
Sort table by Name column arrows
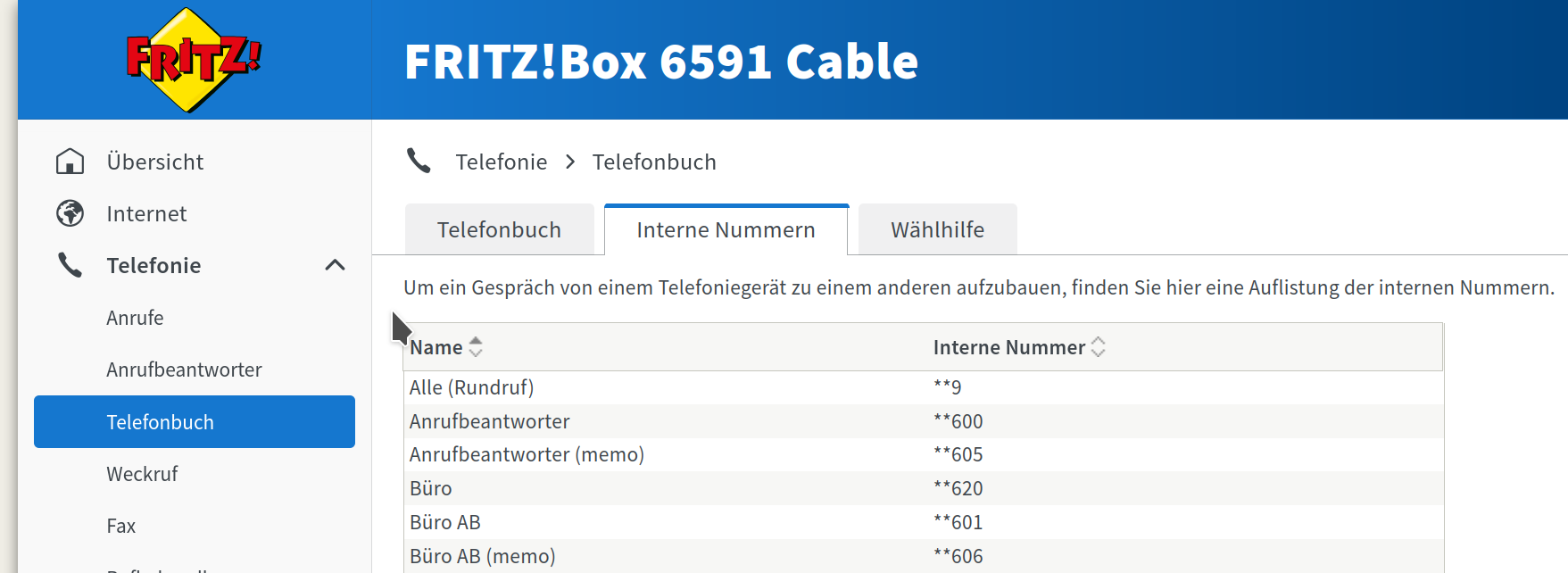[476, 347]
